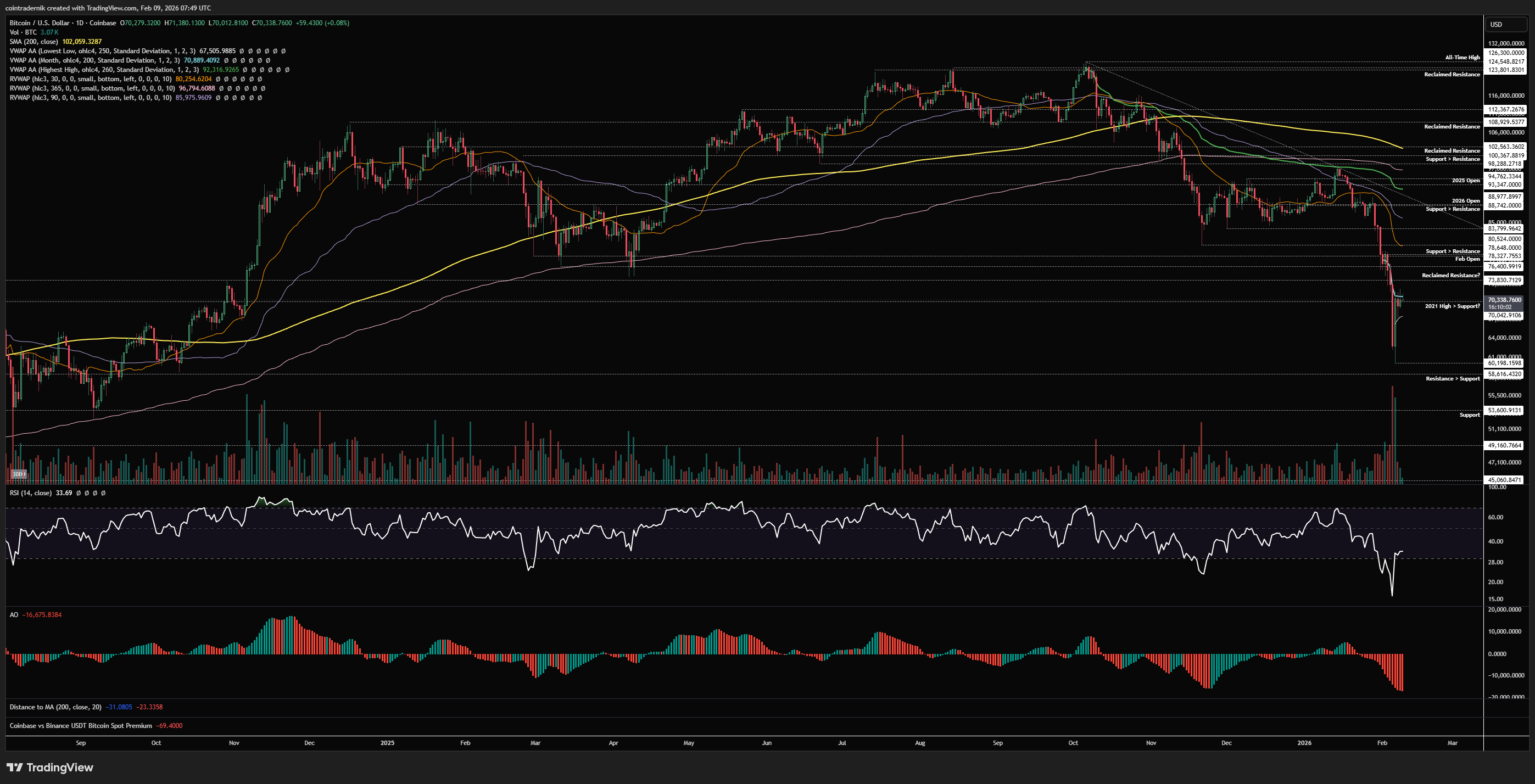Click the 30D badge in volume pane
Image resolution: width=1535 pixels, height=784 pixels.
pos(19,474)
